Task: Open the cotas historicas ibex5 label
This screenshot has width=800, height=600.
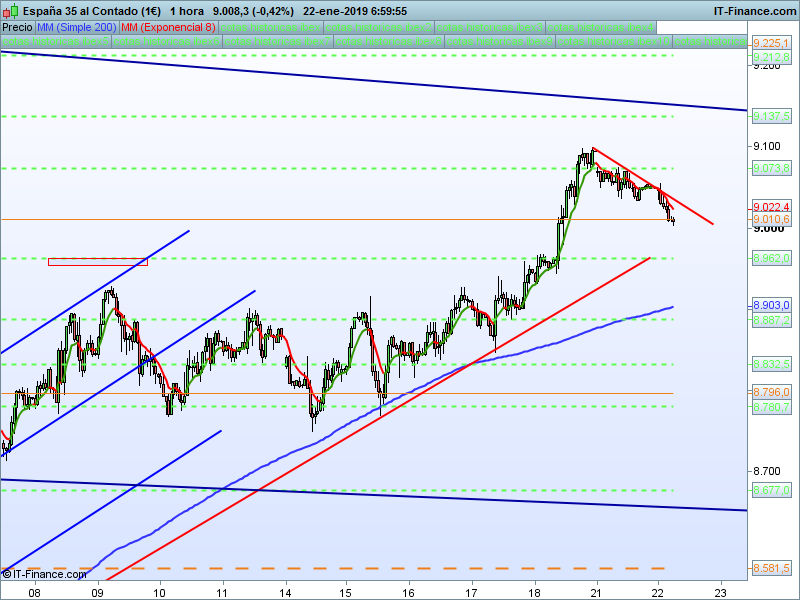Action: tap(56, 41)
